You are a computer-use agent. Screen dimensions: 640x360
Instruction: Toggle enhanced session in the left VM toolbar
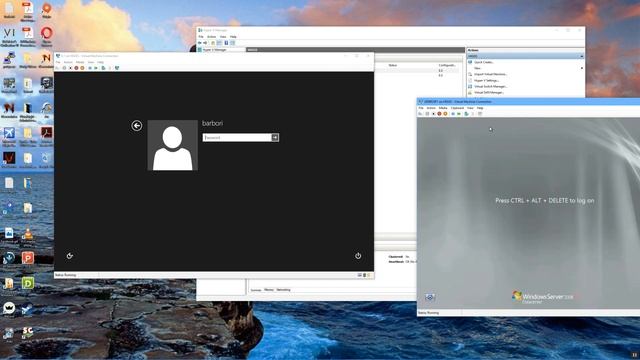pyautogui.click(x=117, y=68)
